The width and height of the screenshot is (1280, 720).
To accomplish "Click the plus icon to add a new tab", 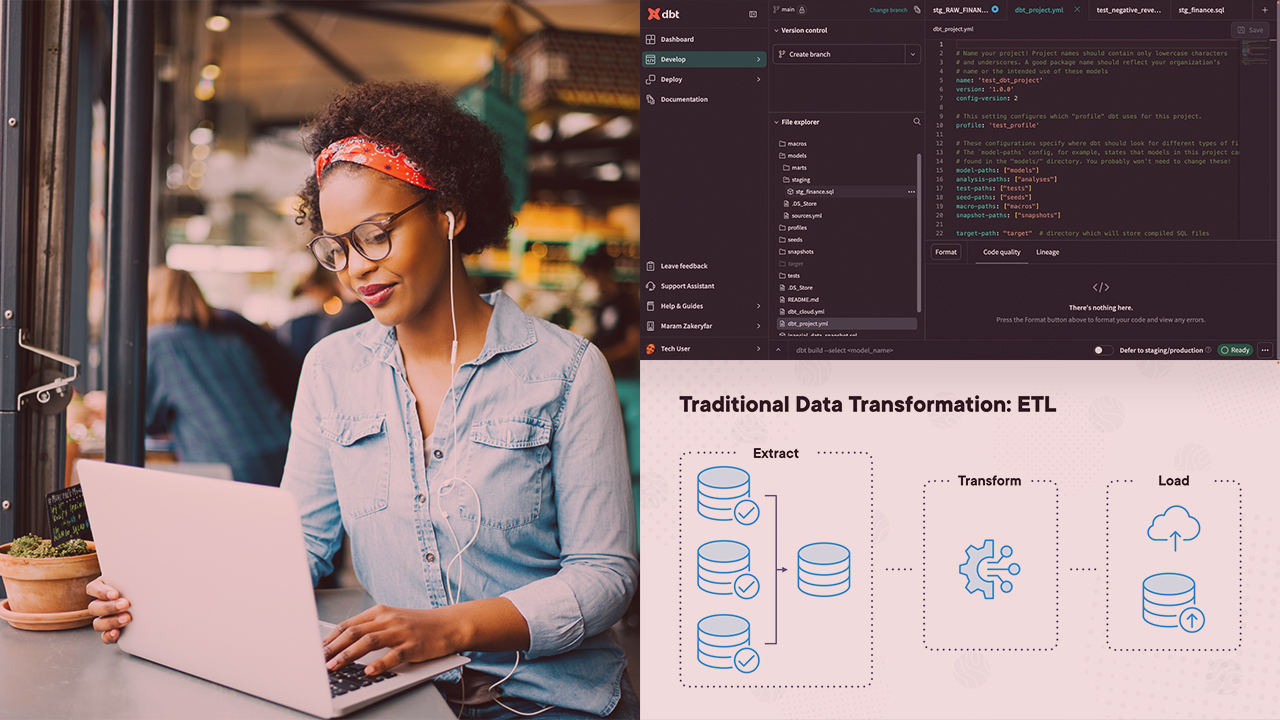I will click(x=1264, y=10).
